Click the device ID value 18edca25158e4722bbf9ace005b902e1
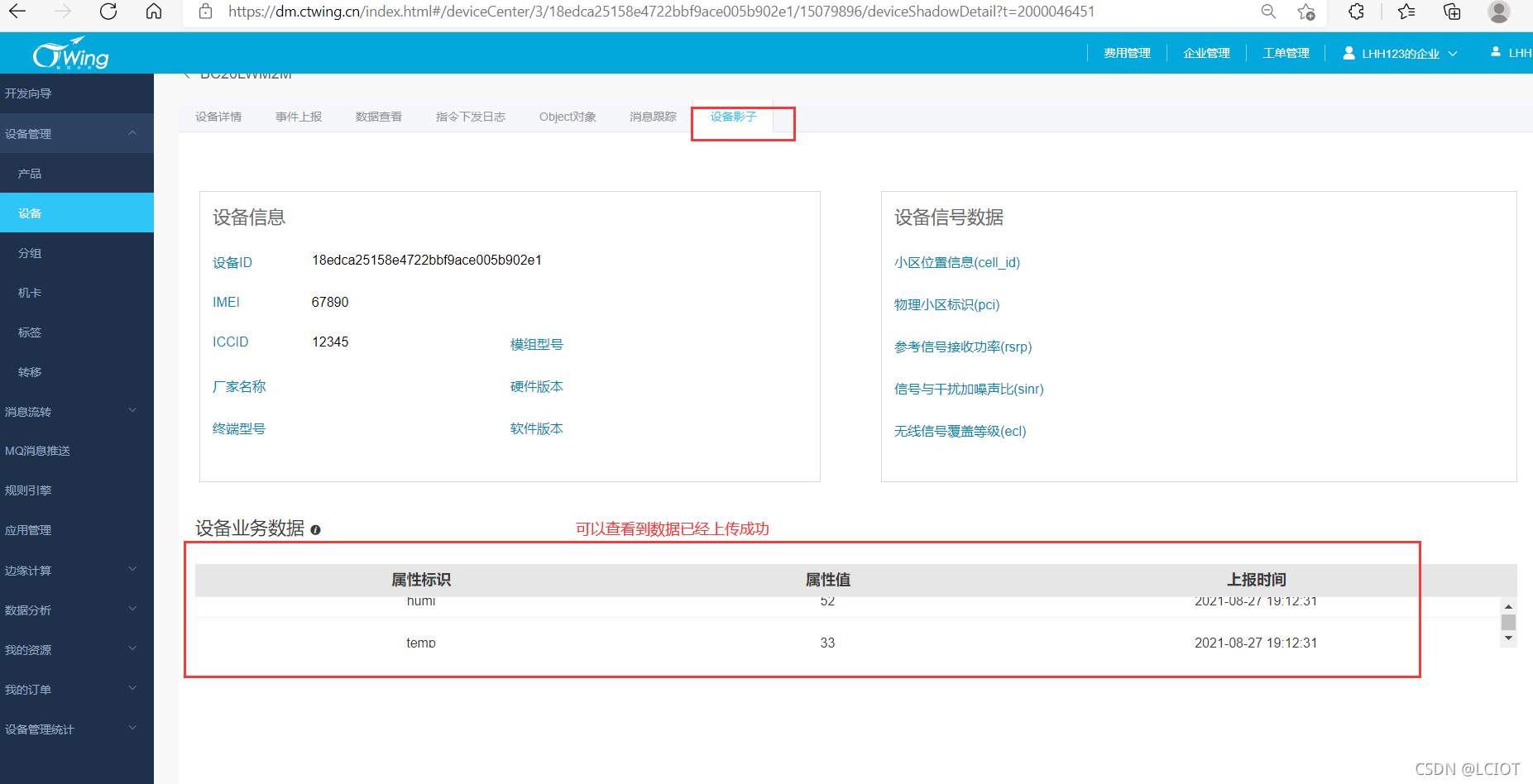 427,260
